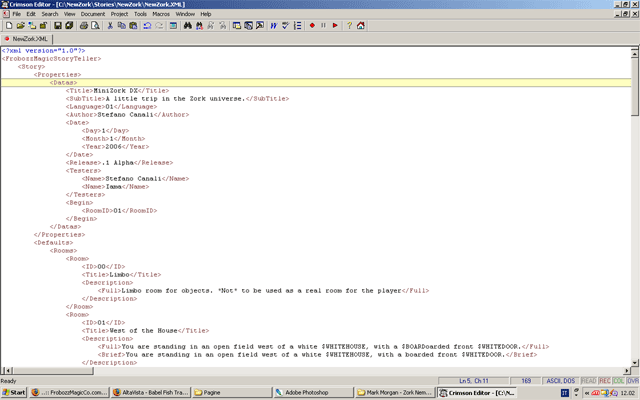Image resolution: width=640 pixels, height=400 pixels.
Task: Open the Project menu
Action: pos(119,14)
